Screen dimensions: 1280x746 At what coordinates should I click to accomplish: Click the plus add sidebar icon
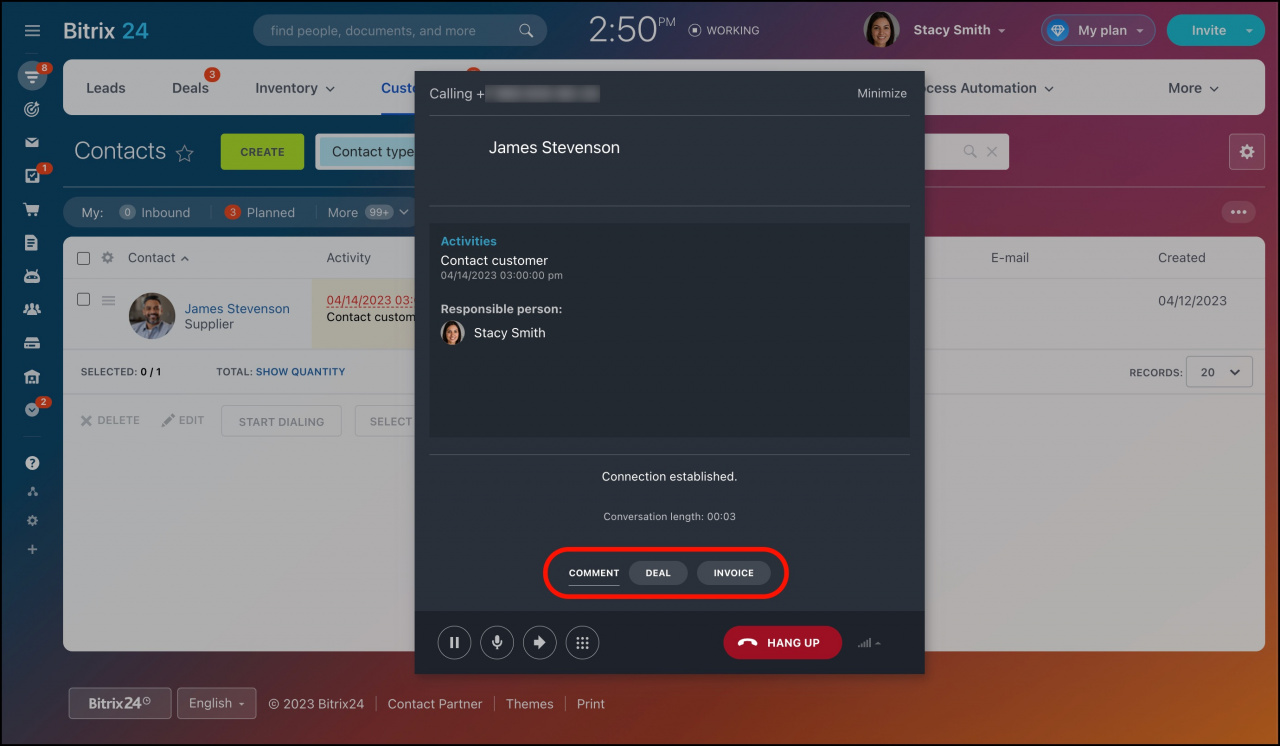pyautogui.click(x=32, y=550)
